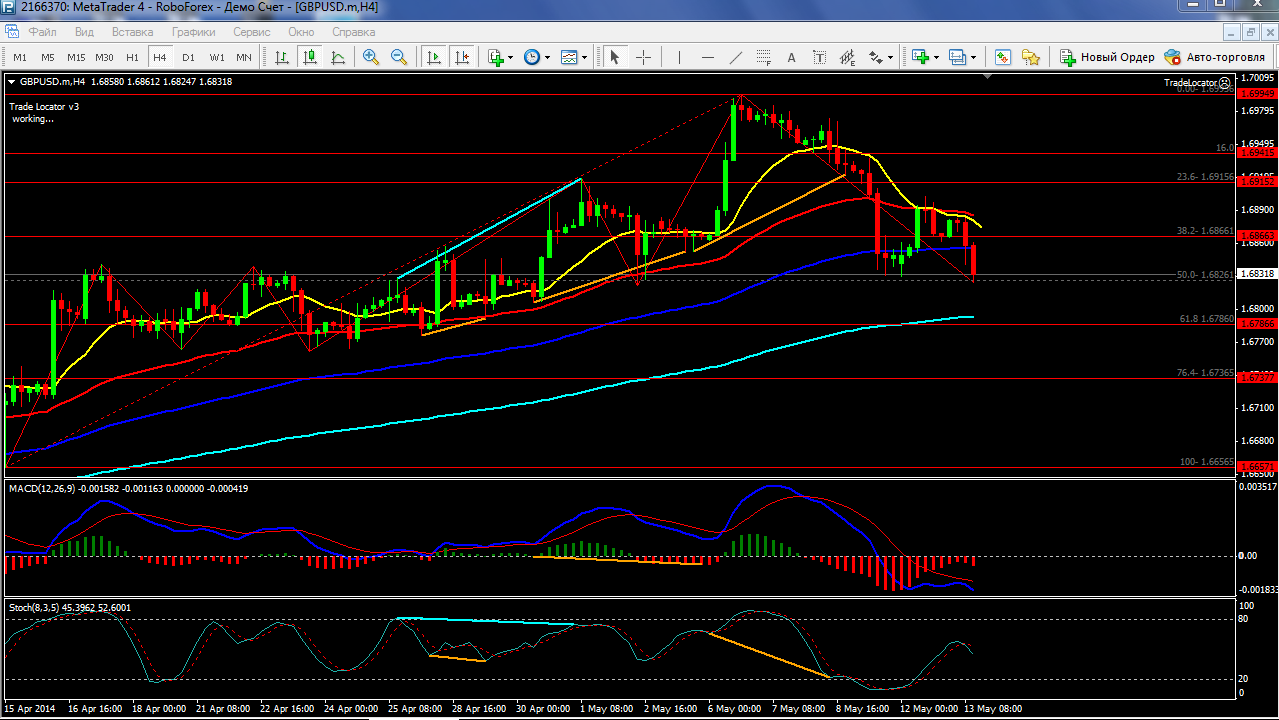Screen dimensions: 1279x720
Task: Select the crosshair tool
Action: tap(643, 57)
